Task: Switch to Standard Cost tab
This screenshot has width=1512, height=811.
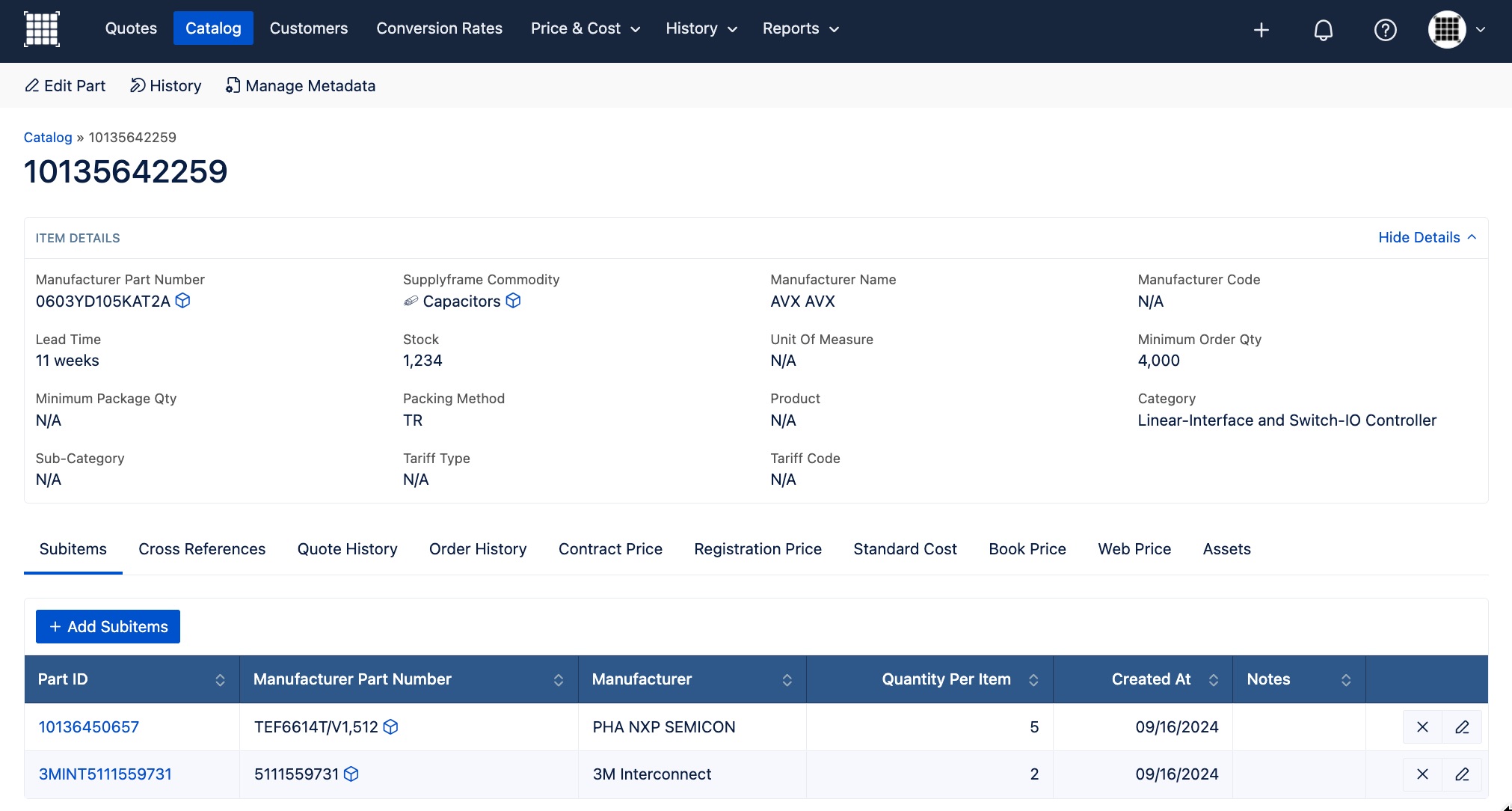Action: click(x=905, y=549)
